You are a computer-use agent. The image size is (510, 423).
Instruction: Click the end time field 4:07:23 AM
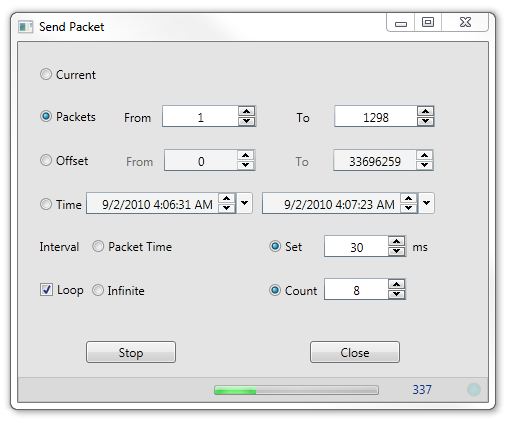tap(332, 203)
